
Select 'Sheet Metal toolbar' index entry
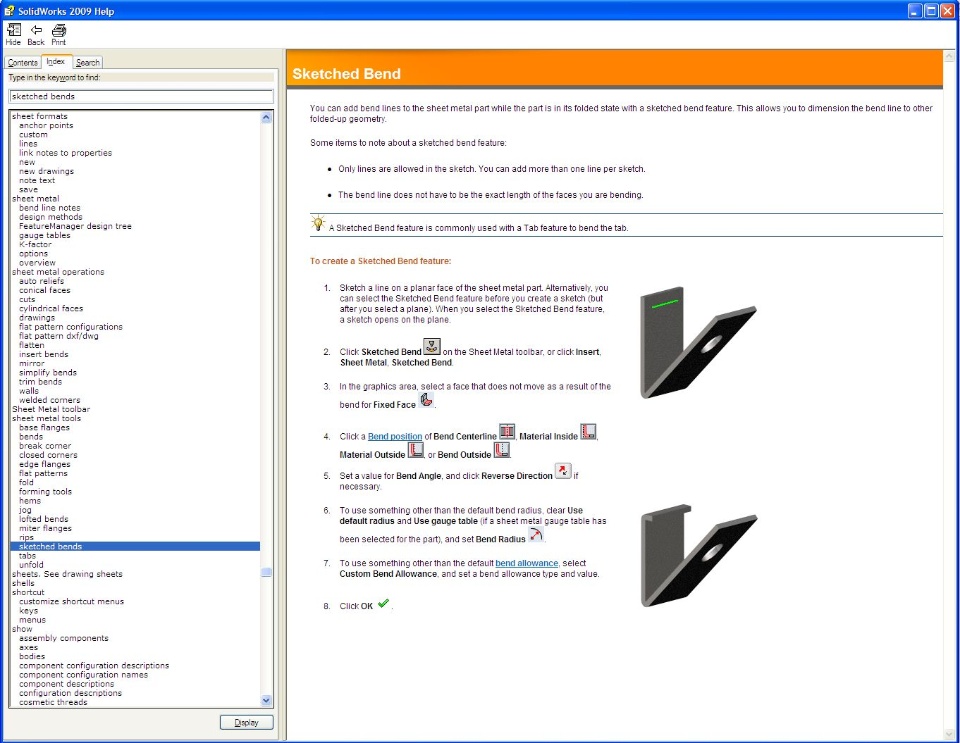[x=51, y=409]
